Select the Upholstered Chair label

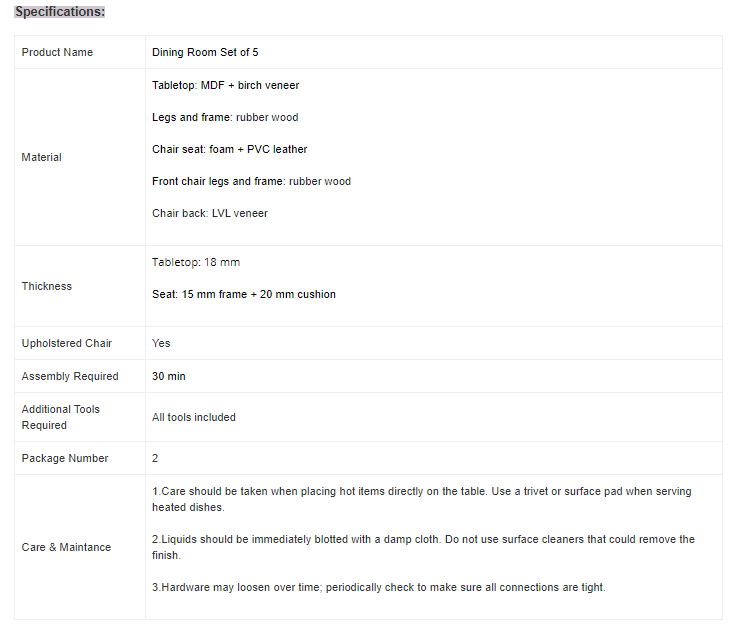(67, 343)
